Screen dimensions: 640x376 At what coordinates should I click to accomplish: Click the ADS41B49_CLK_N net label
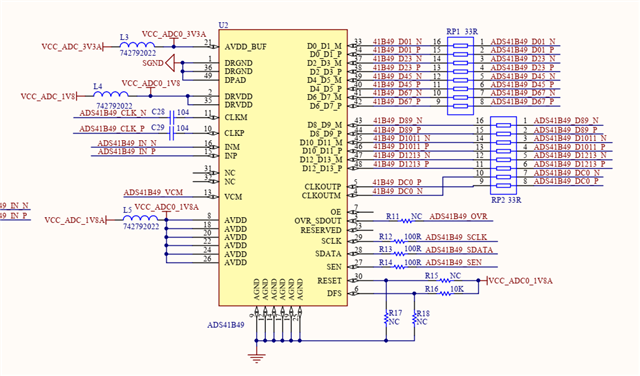[x=113, y=113]
